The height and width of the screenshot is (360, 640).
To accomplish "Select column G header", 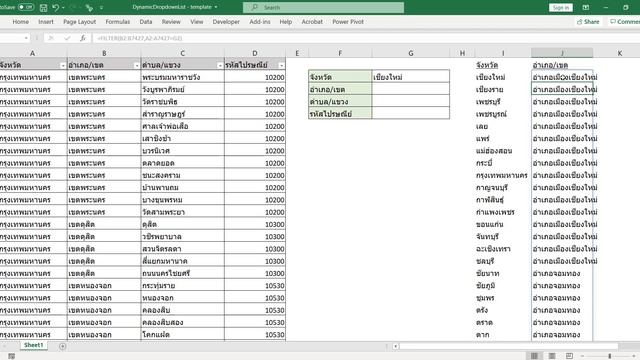I will tap(411, 53).
